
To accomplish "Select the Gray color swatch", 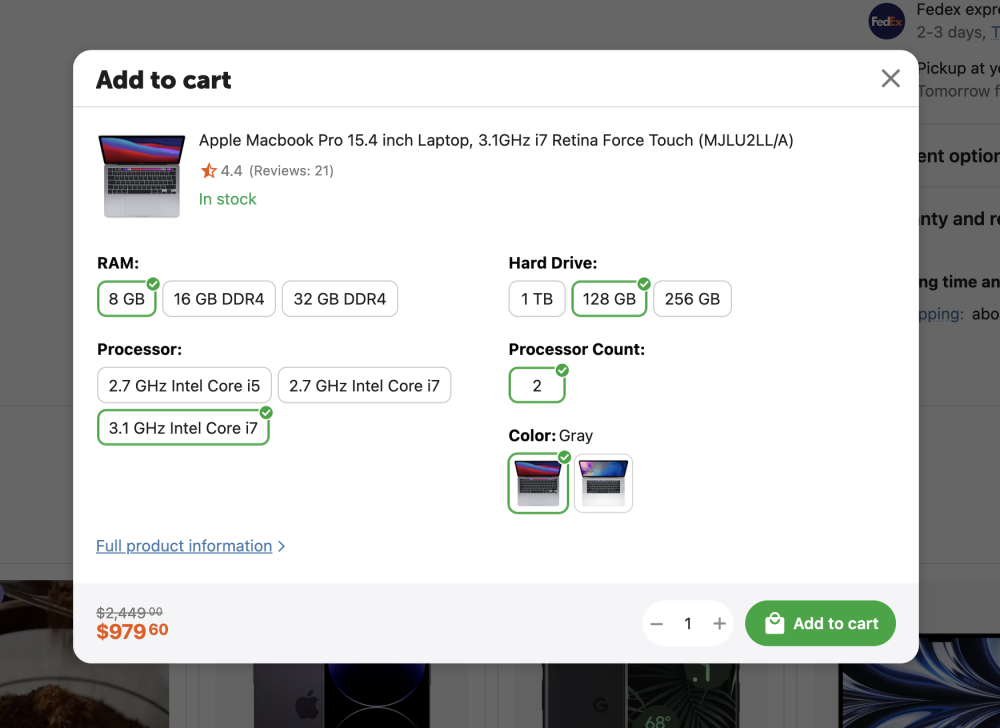I will click(538, 484).
